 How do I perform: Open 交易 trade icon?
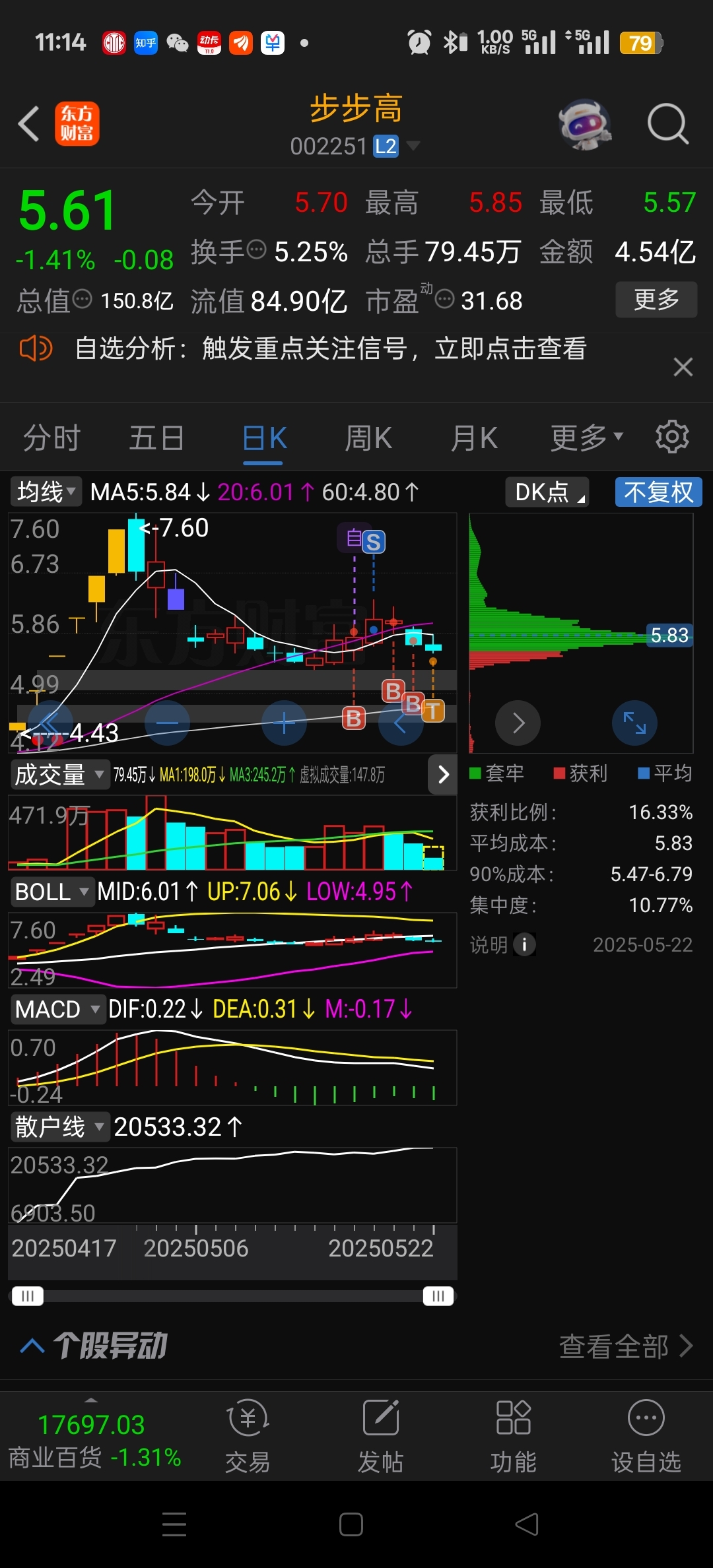(x=248, y=1435)
